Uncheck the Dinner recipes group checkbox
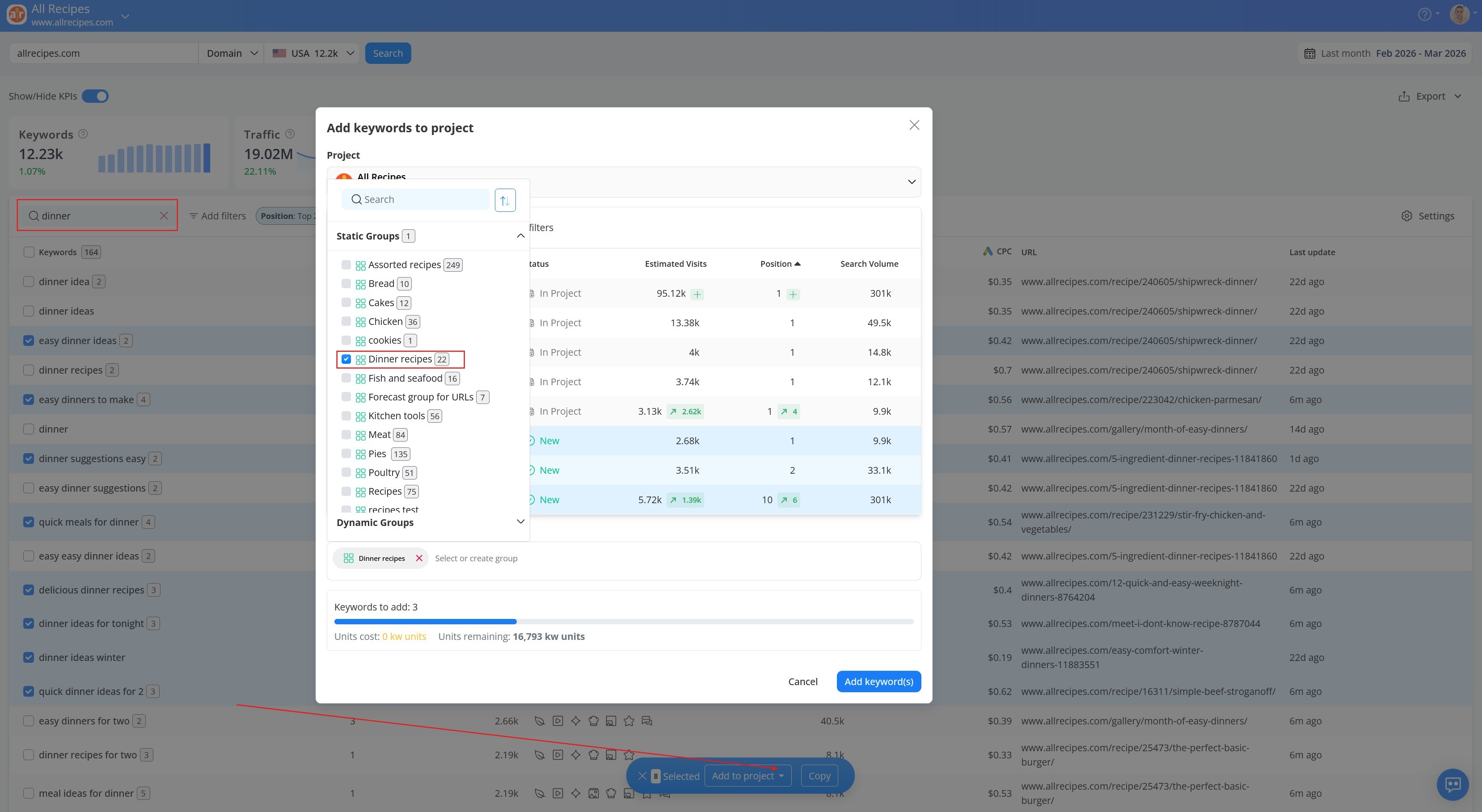Viewport: 1482px width, 812px height. (x=346, y=359)
